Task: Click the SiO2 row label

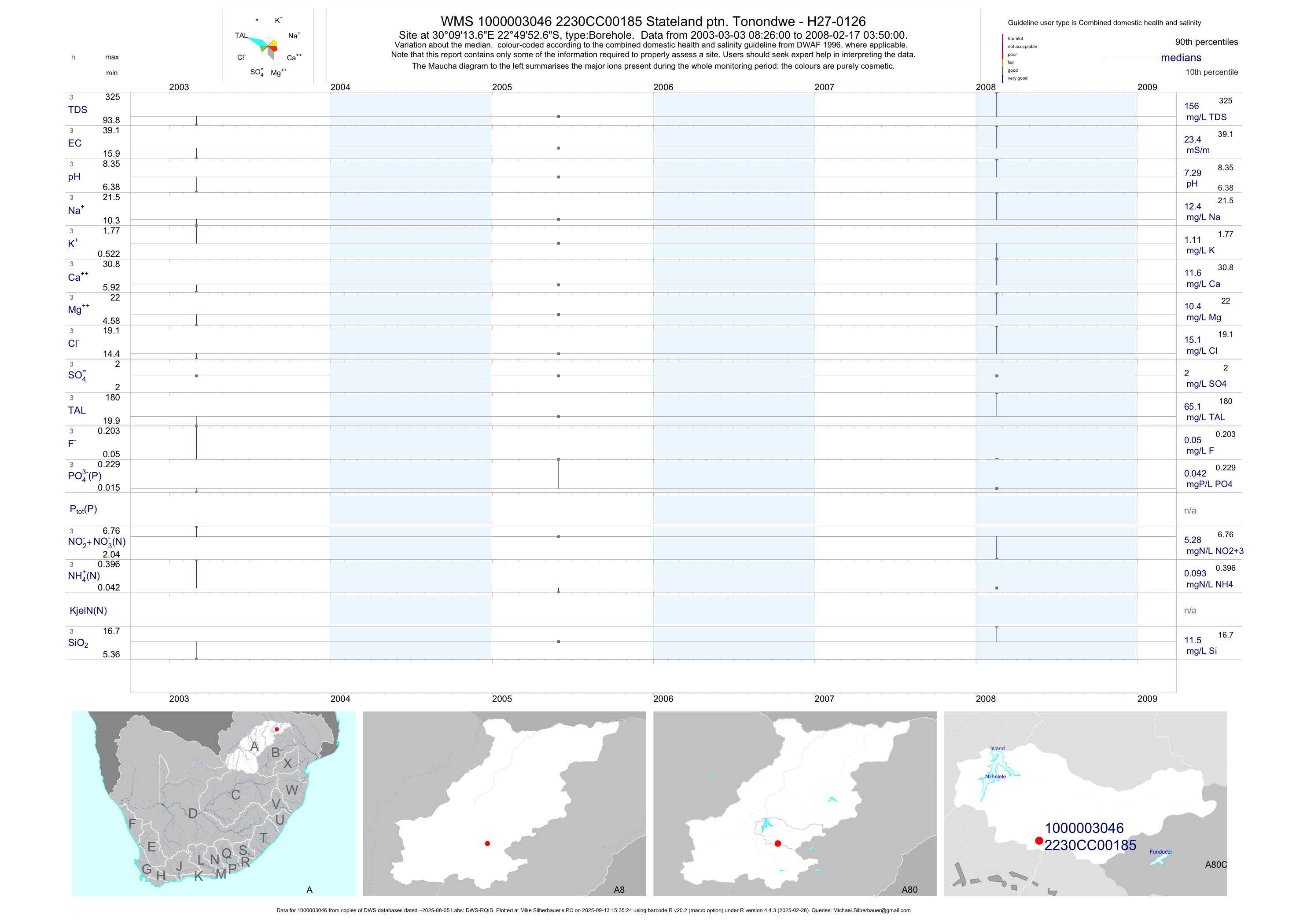Action: (78, 643)
